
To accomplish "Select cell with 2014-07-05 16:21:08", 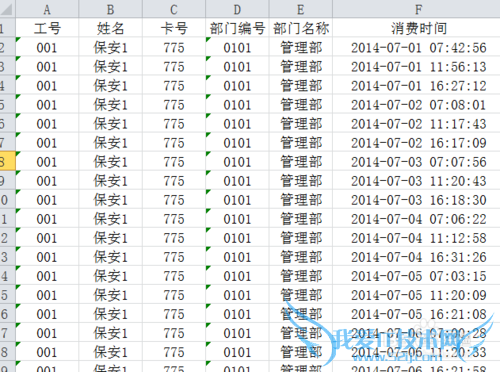I will click(417, 313).
